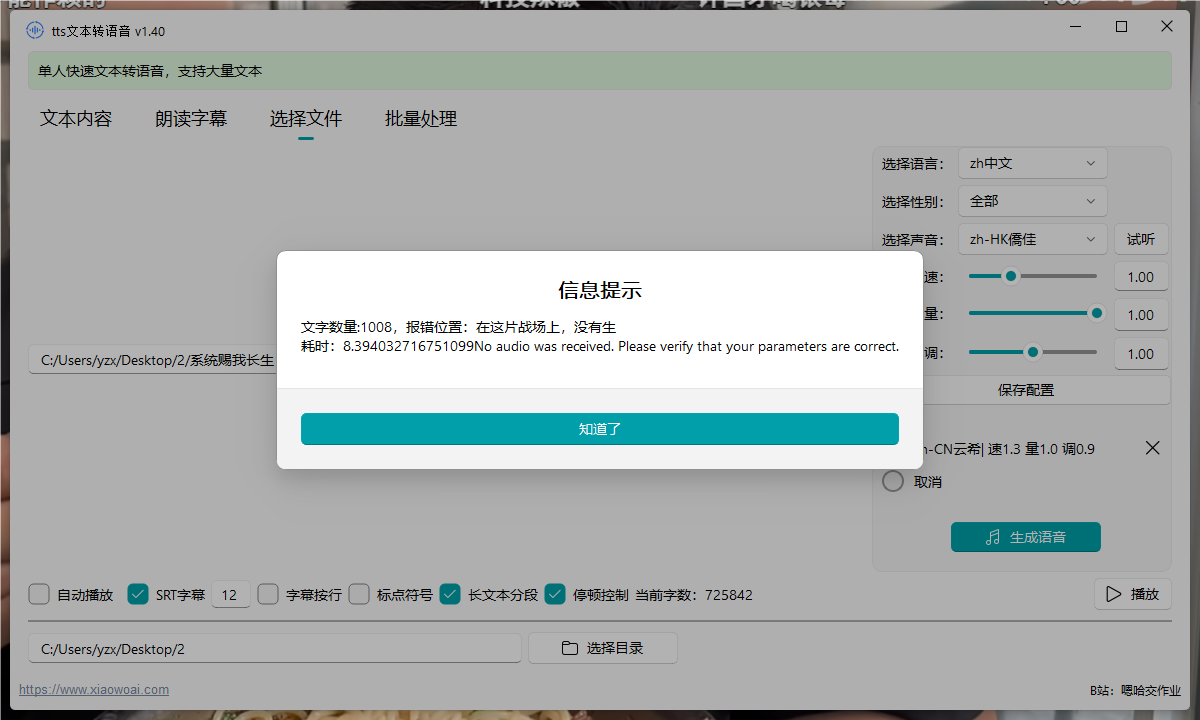Click the folder icon 选择目录 button
Viewport: 1200px width, 720px height.
(x=602, y=648)
